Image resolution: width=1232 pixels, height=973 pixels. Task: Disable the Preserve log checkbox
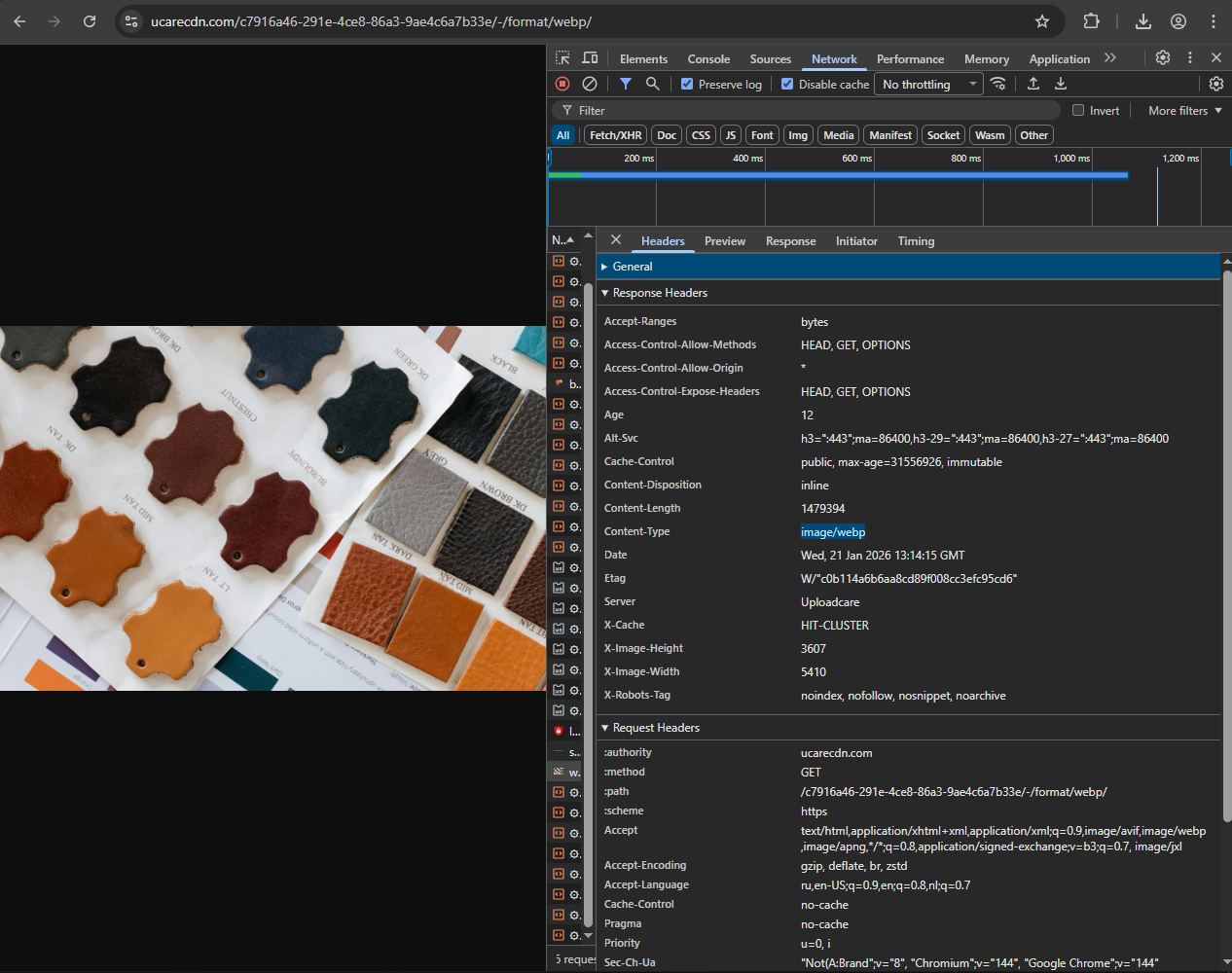click(x=687, y=85)
